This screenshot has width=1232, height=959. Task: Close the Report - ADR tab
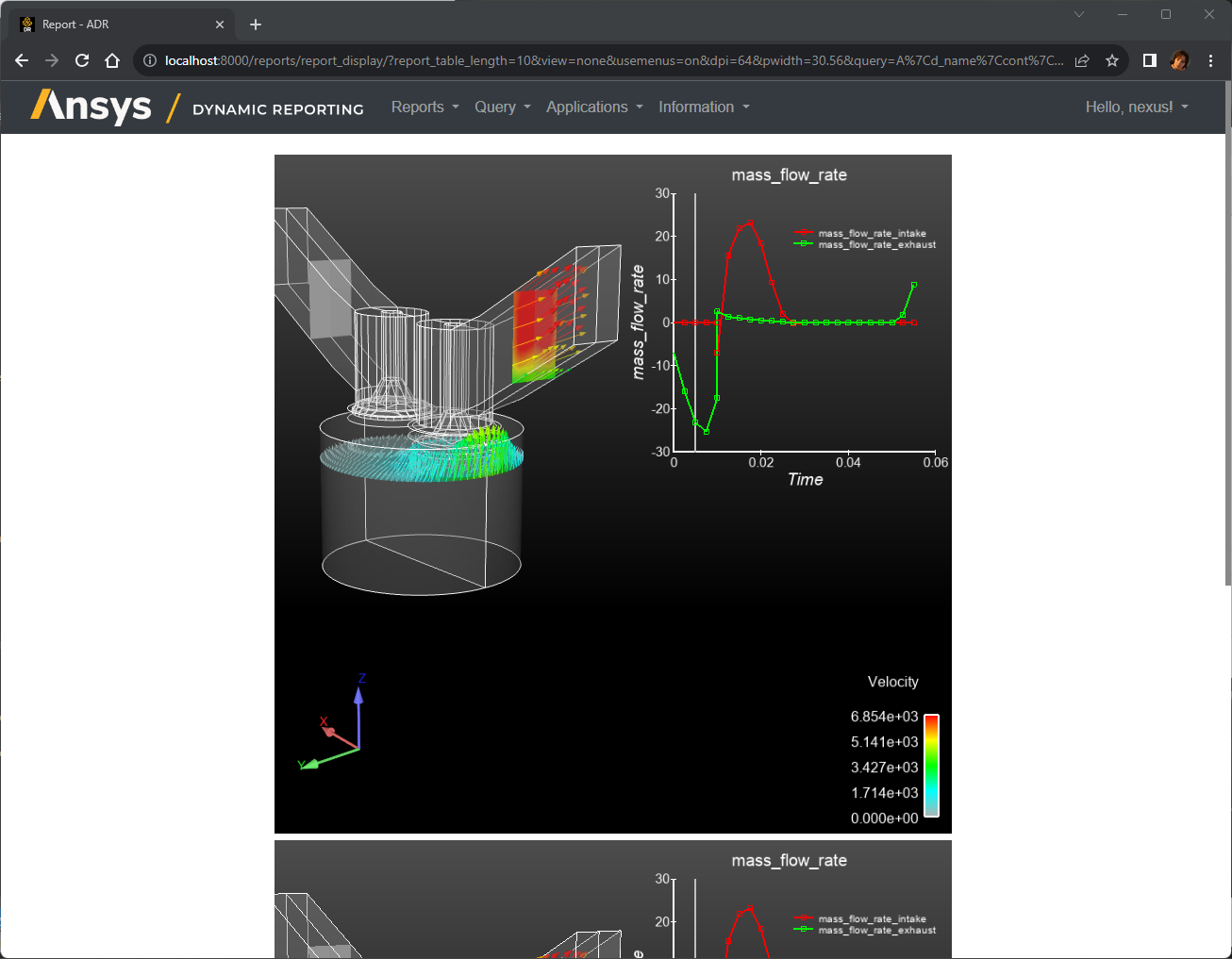(x=220, y=25)
